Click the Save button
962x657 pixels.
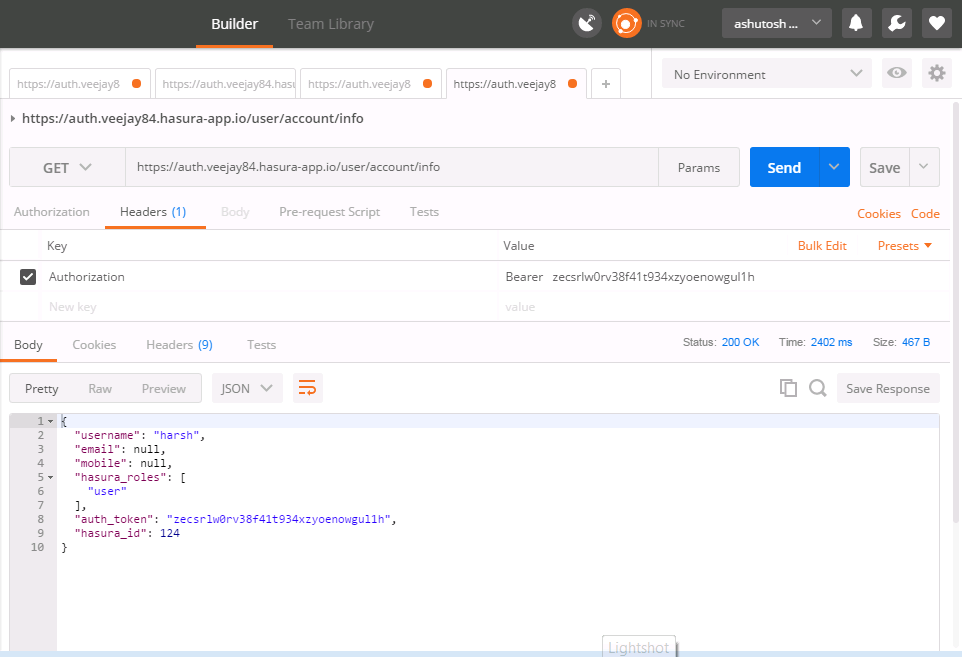(x=884, y=167)
